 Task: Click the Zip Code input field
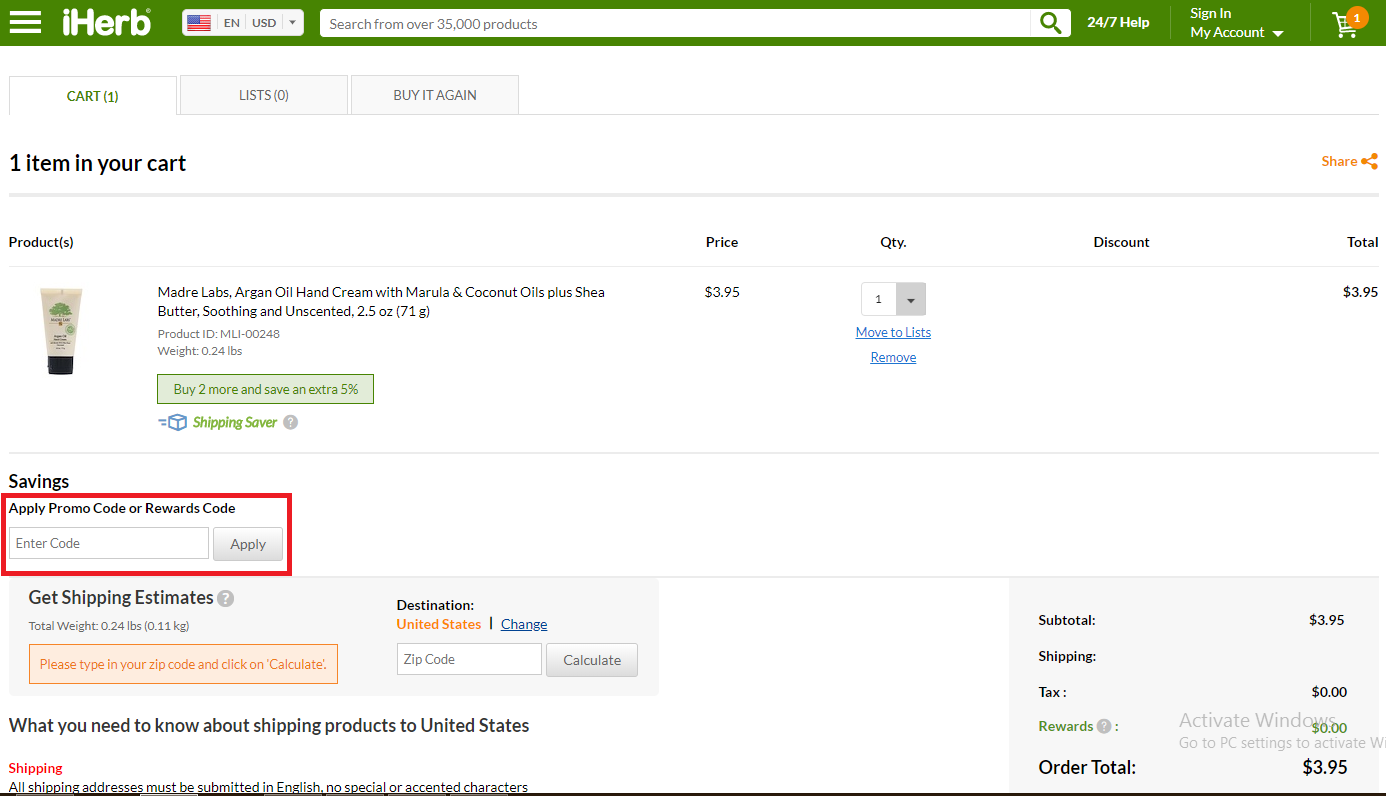(469, 659)
